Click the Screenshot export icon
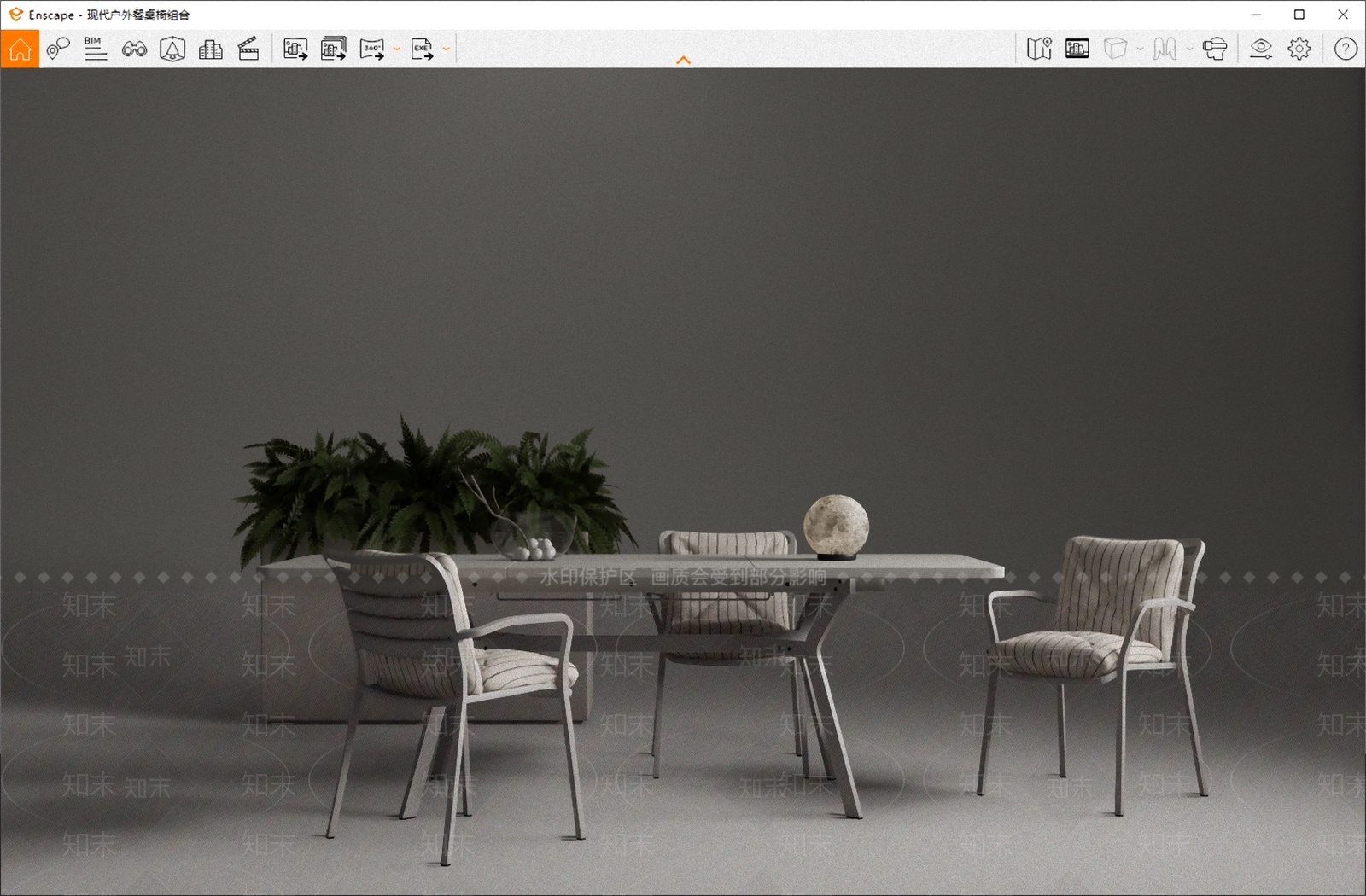Viewport: 1366px width, 896px height. click(295, 49)
